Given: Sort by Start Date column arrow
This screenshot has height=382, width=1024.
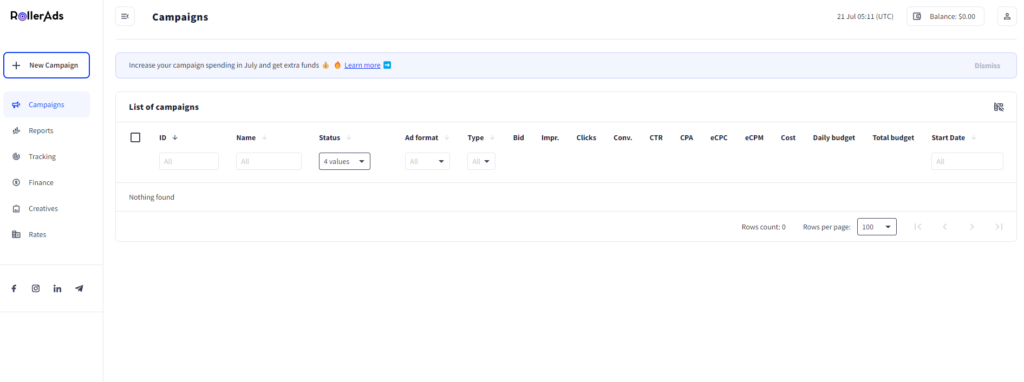Looking at the screenshot, I should point(974,138).
